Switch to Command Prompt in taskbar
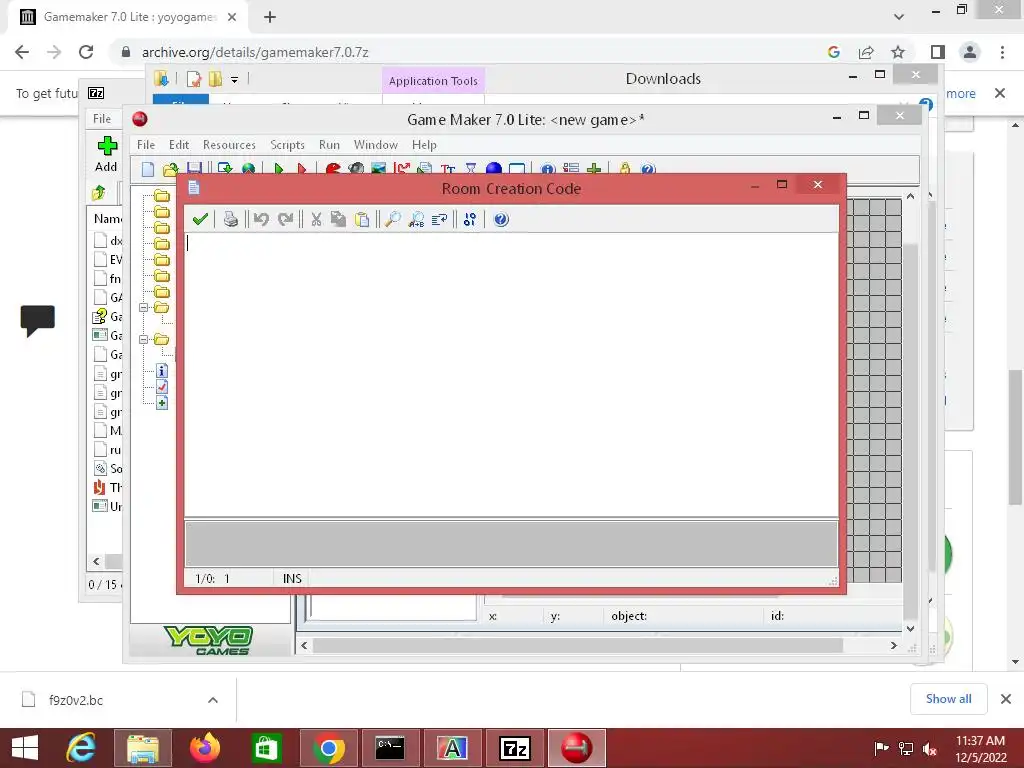The height and width of the screenshot is (768, 1024). click(x=390, y=748)
